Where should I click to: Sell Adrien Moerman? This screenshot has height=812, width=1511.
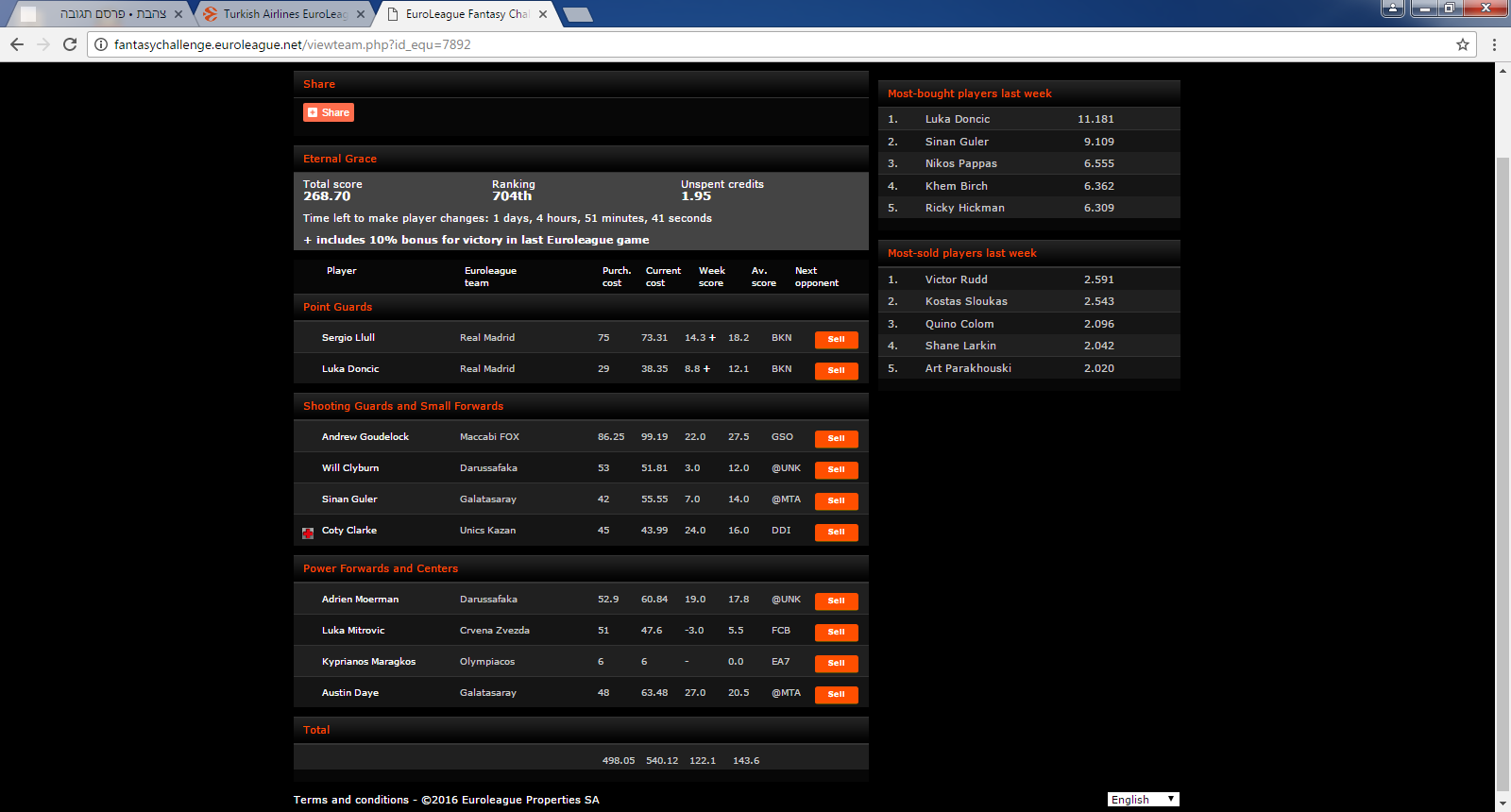click(836, 601)
